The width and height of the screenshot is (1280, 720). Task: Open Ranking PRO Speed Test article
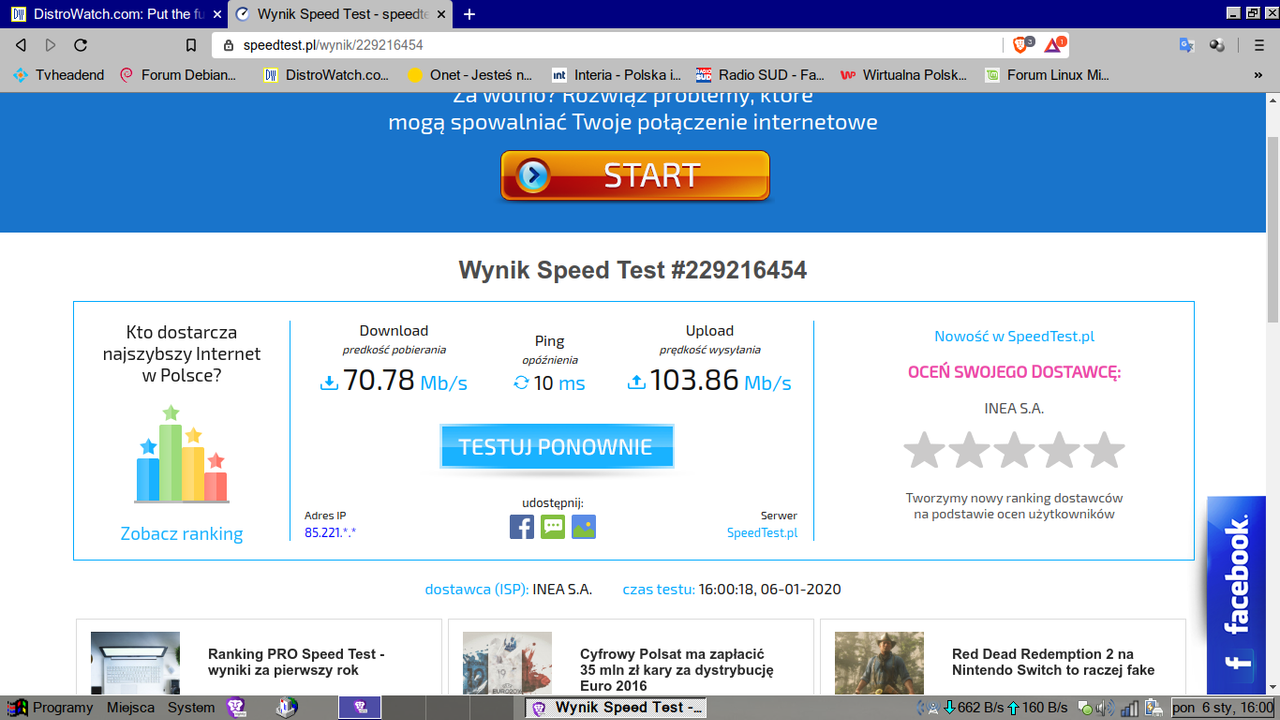tap(296, 662)
